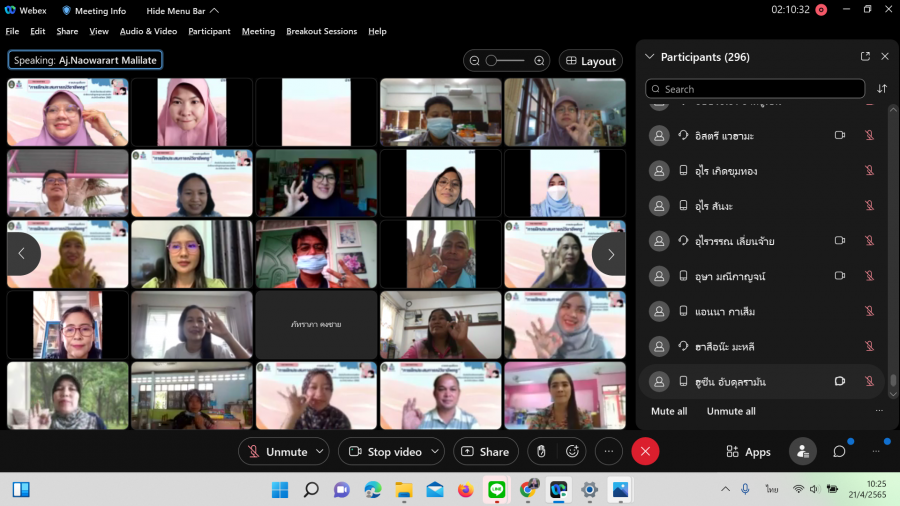
Task: Click the red leave meeting button
Action: pyautogui.click(x=645, y=452)
